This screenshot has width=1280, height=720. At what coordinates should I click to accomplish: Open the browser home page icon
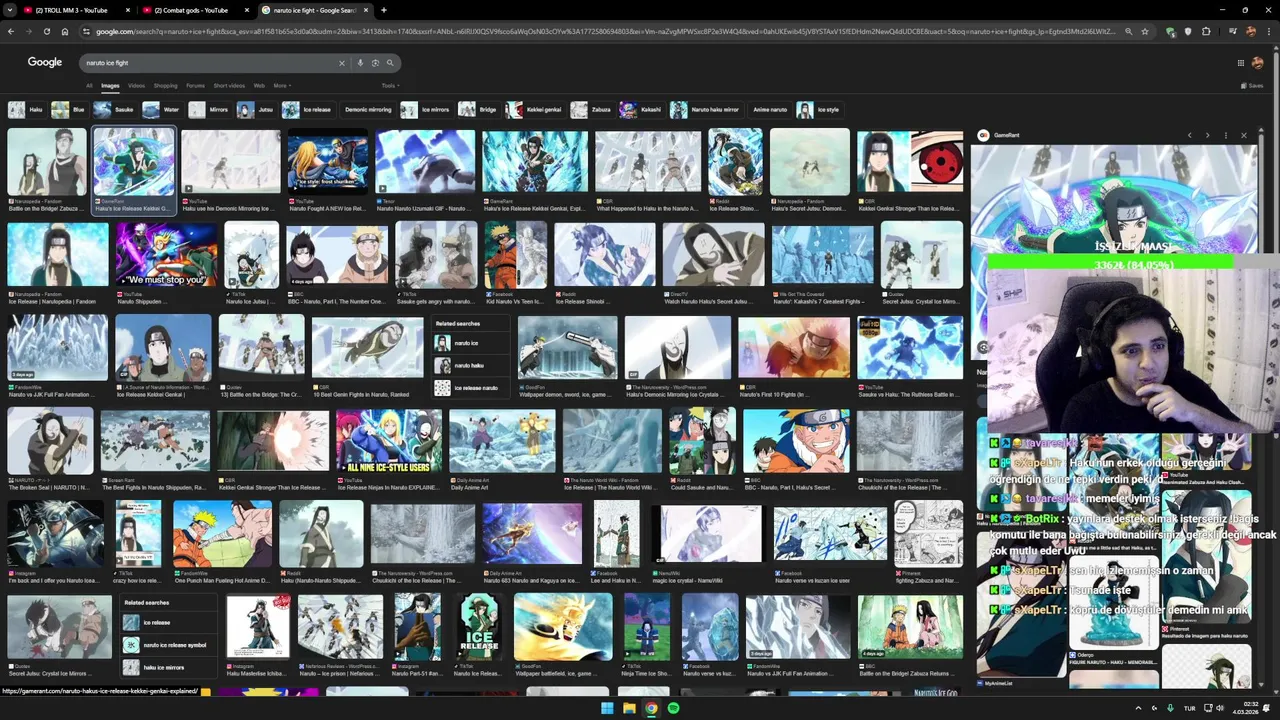[x=64, y=31]
